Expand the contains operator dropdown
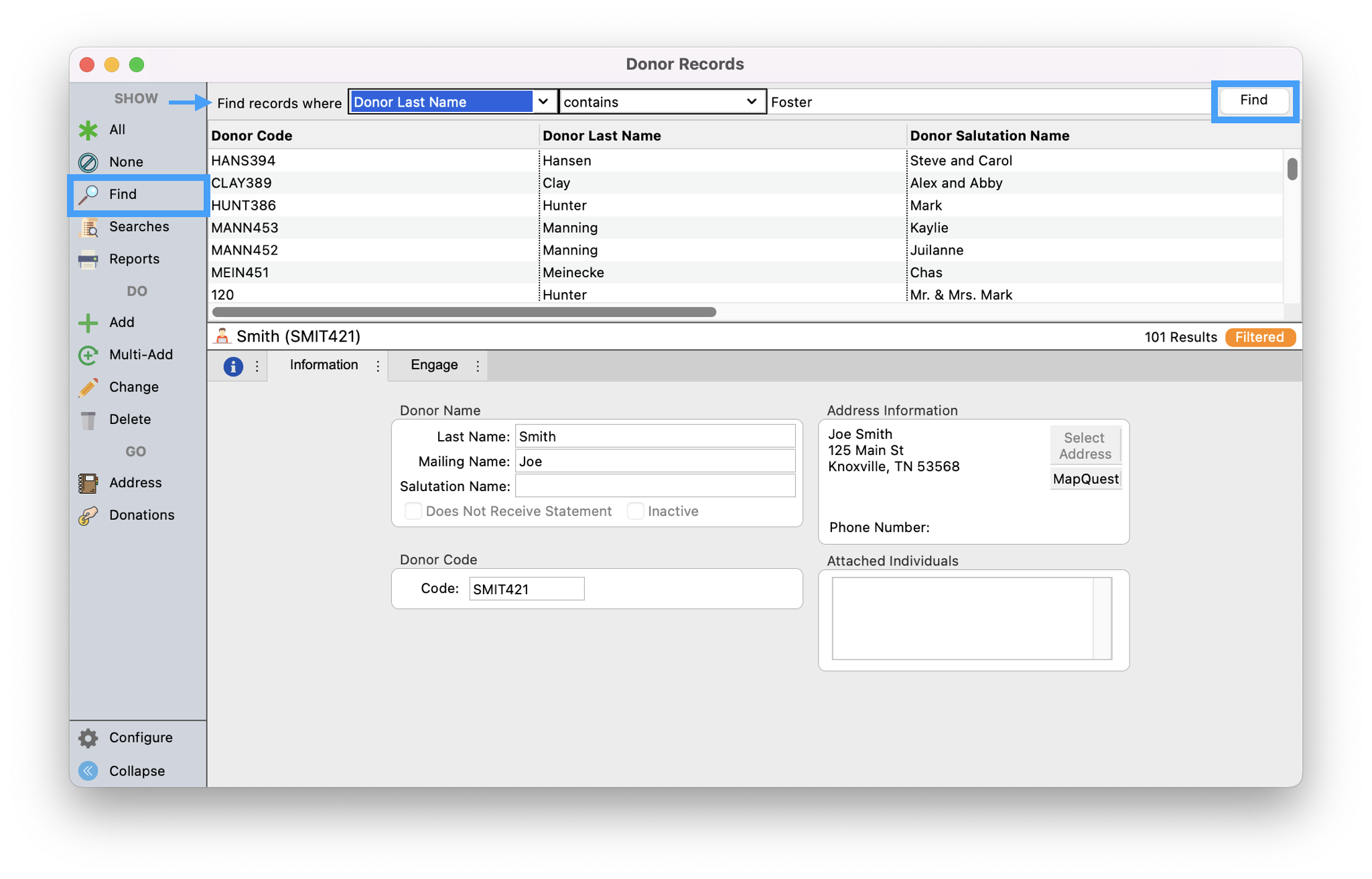Image resolution: width=1372 pixels, height=879 pixels. [752, 102]
